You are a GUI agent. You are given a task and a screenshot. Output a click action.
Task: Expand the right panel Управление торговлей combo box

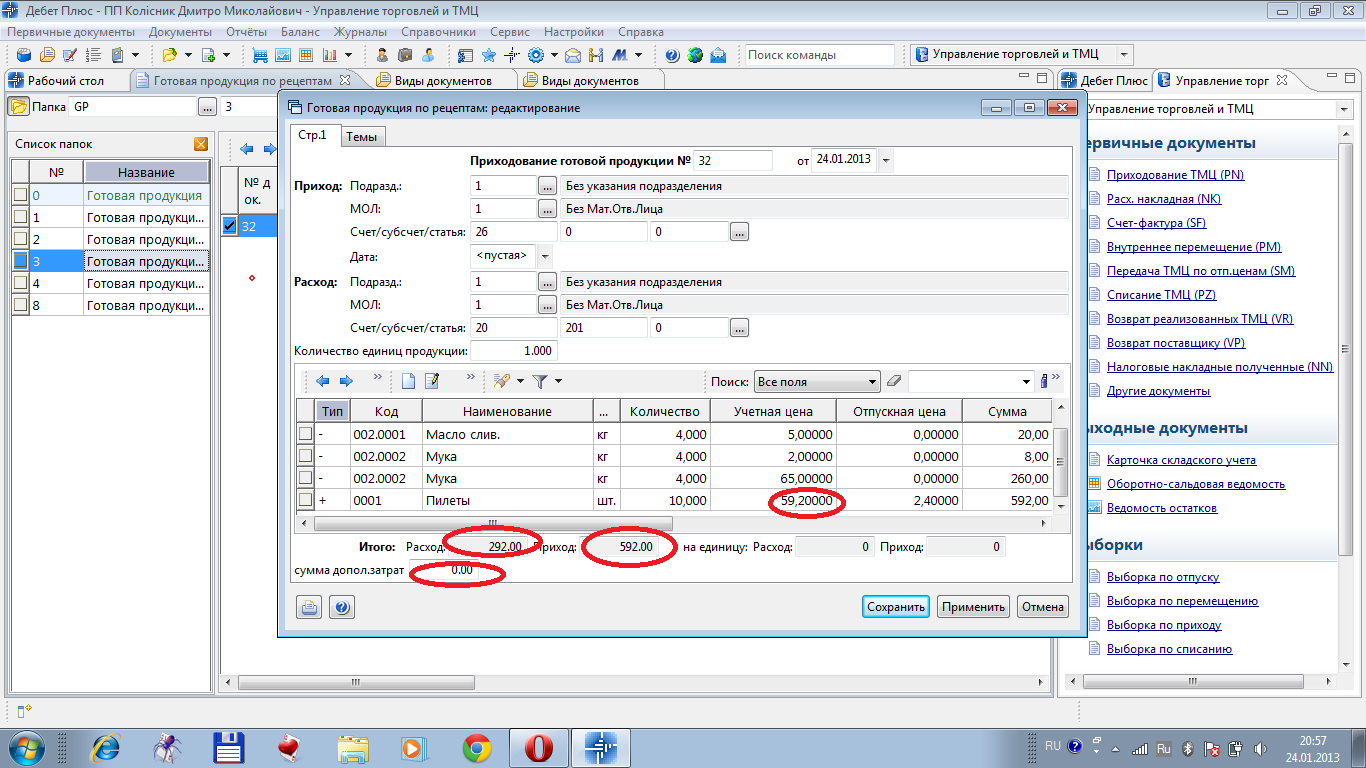tap(1343, 109)
